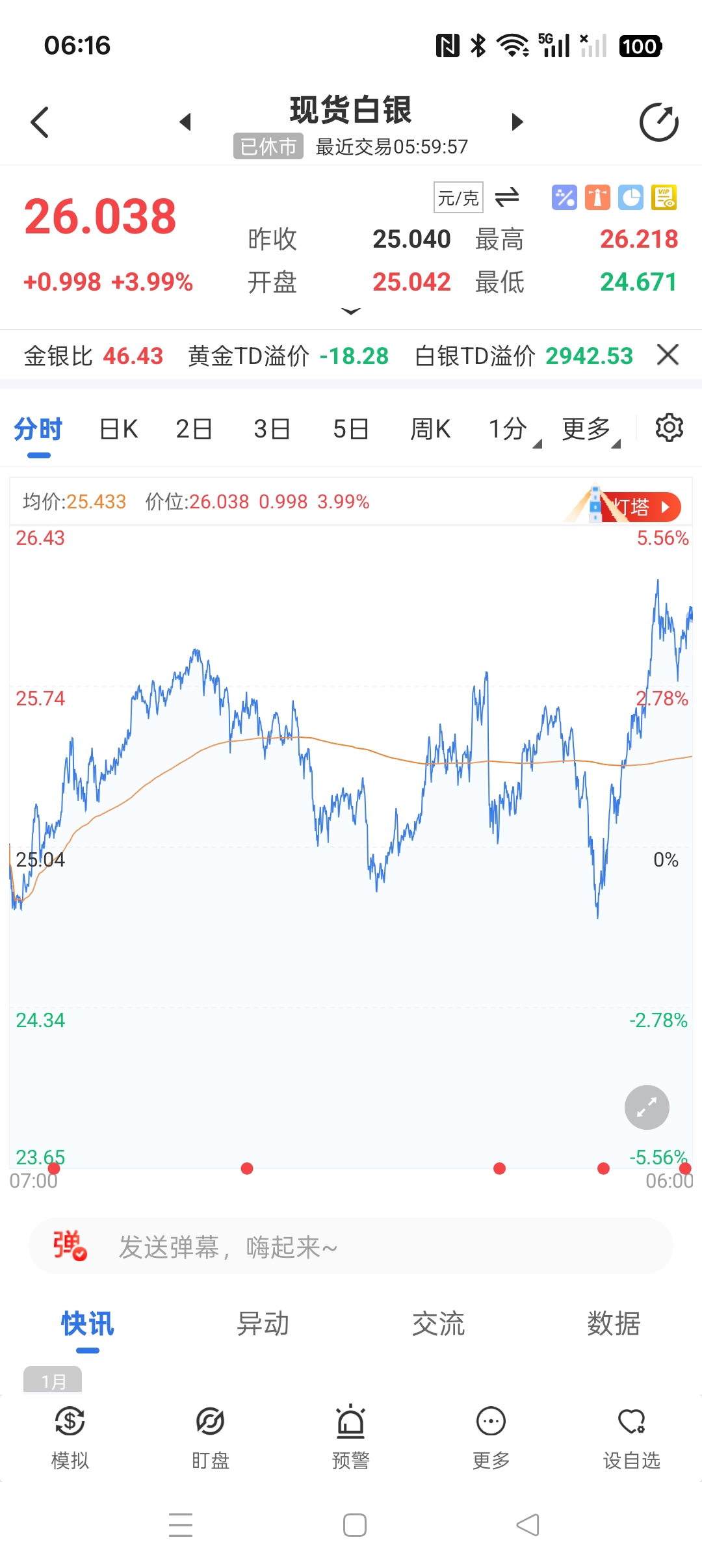
Task: Select the 异动 tab
Action: [263, 1324]
